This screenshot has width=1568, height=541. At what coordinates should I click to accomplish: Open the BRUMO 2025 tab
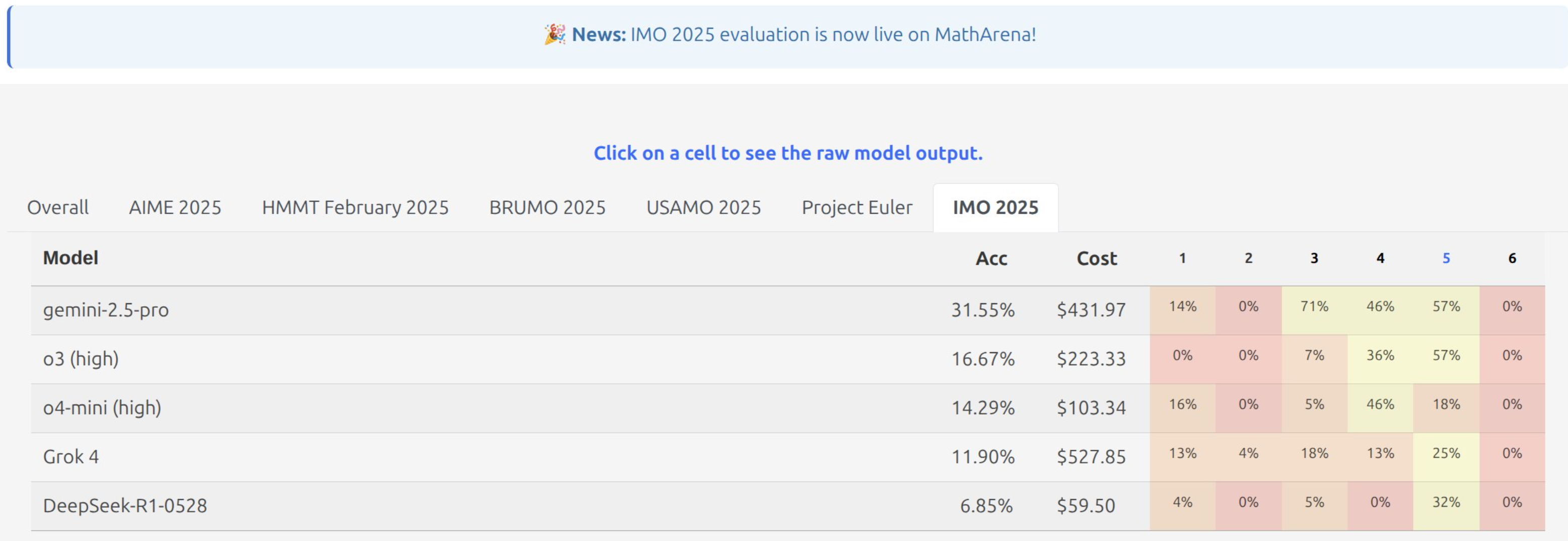pyautogui.click(x=547, y=208)
